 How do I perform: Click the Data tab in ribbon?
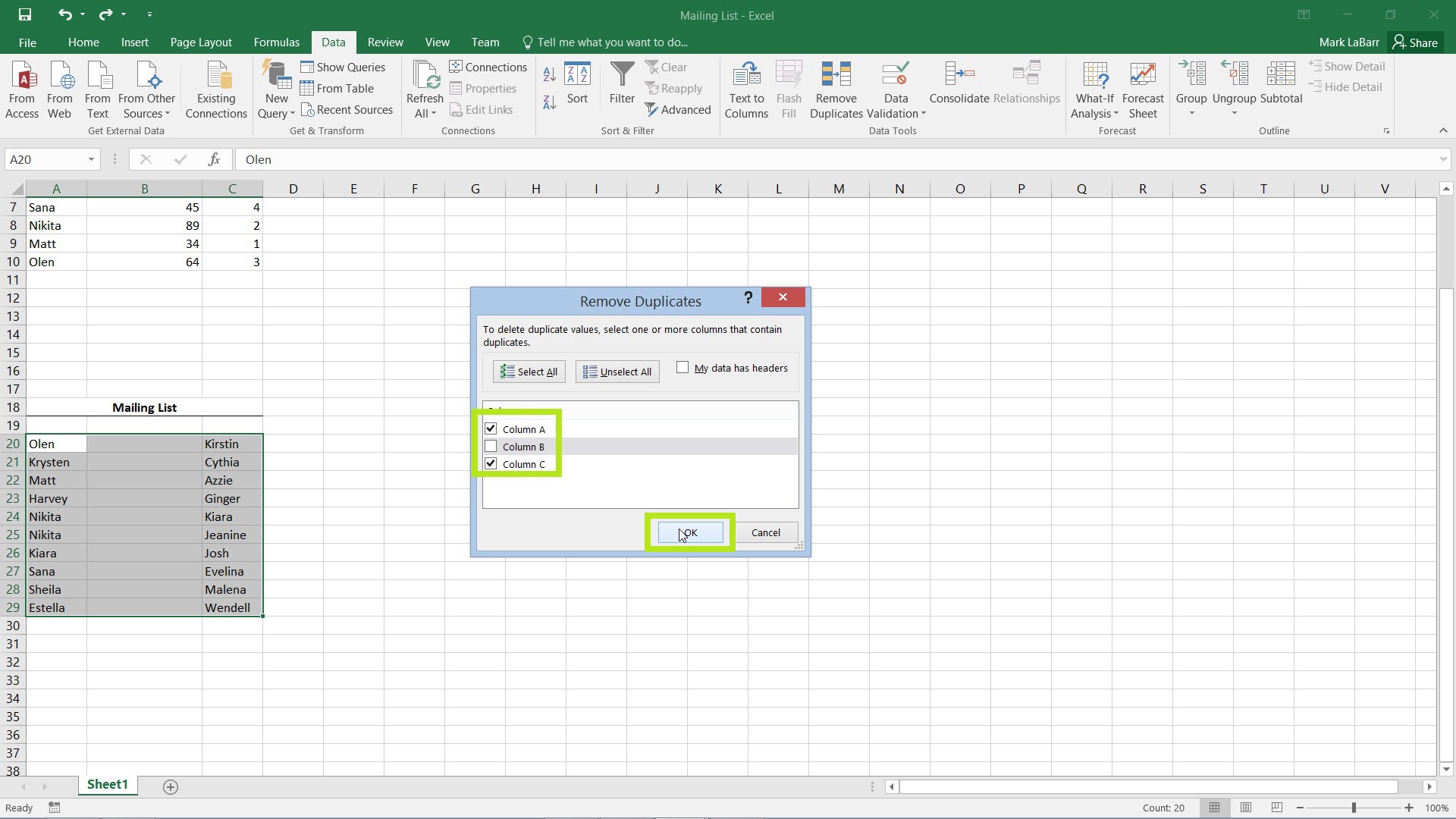pyautogui.click(x=333, y=42)
